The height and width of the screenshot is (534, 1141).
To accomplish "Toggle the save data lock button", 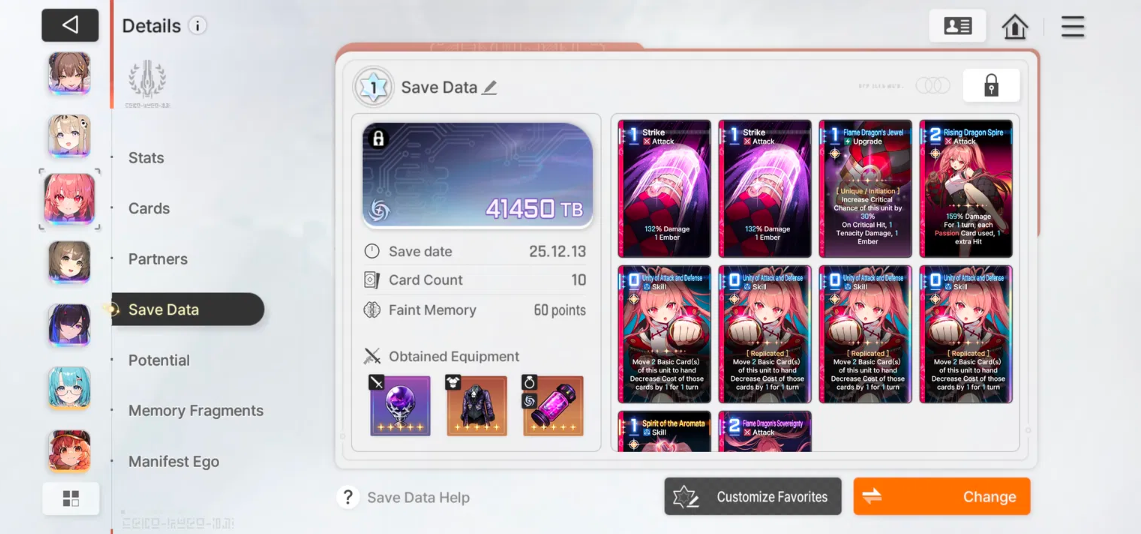I will click(990, 86).
